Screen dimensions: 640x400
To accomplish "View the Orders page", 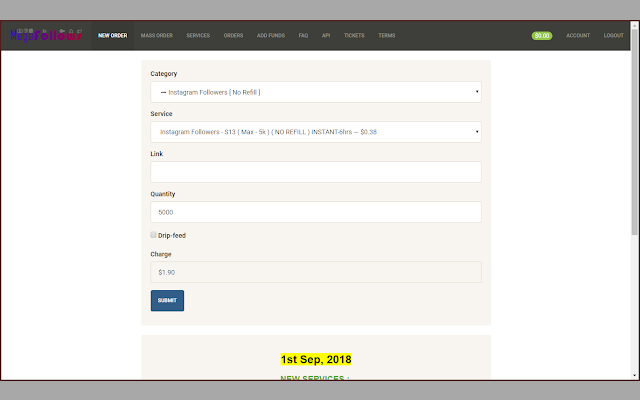I will [233, 36].
